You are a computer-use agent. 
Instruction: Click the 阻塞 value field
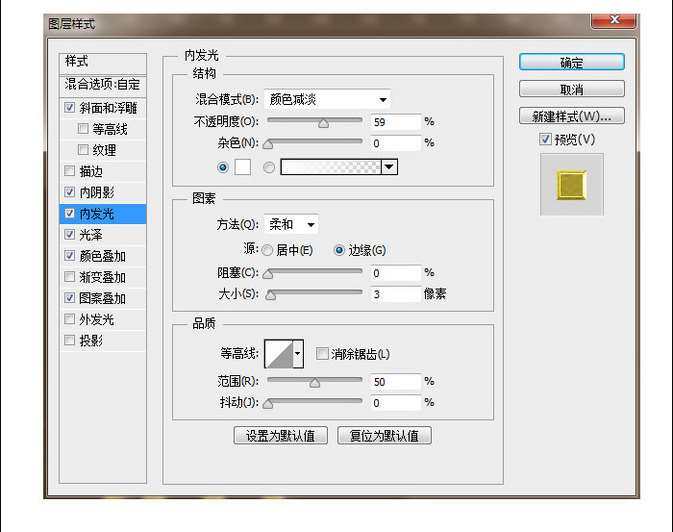395,273
